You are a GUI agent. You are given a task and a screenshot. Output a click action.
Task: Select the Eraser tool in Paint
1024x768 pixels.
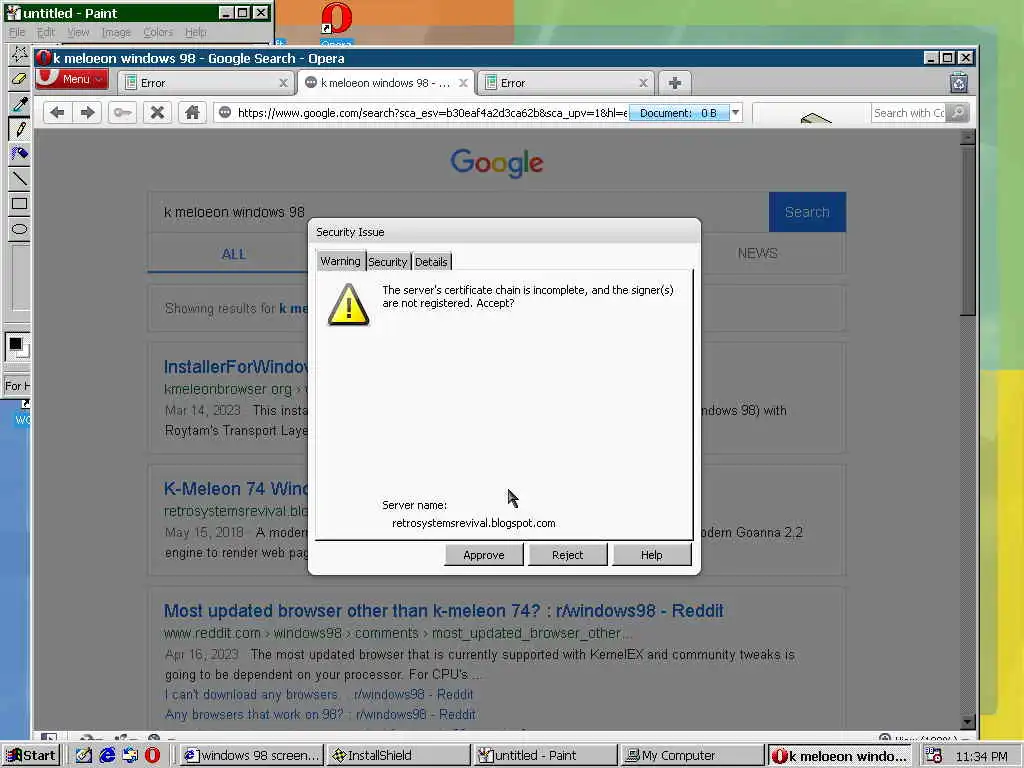(x=19, y=78)
